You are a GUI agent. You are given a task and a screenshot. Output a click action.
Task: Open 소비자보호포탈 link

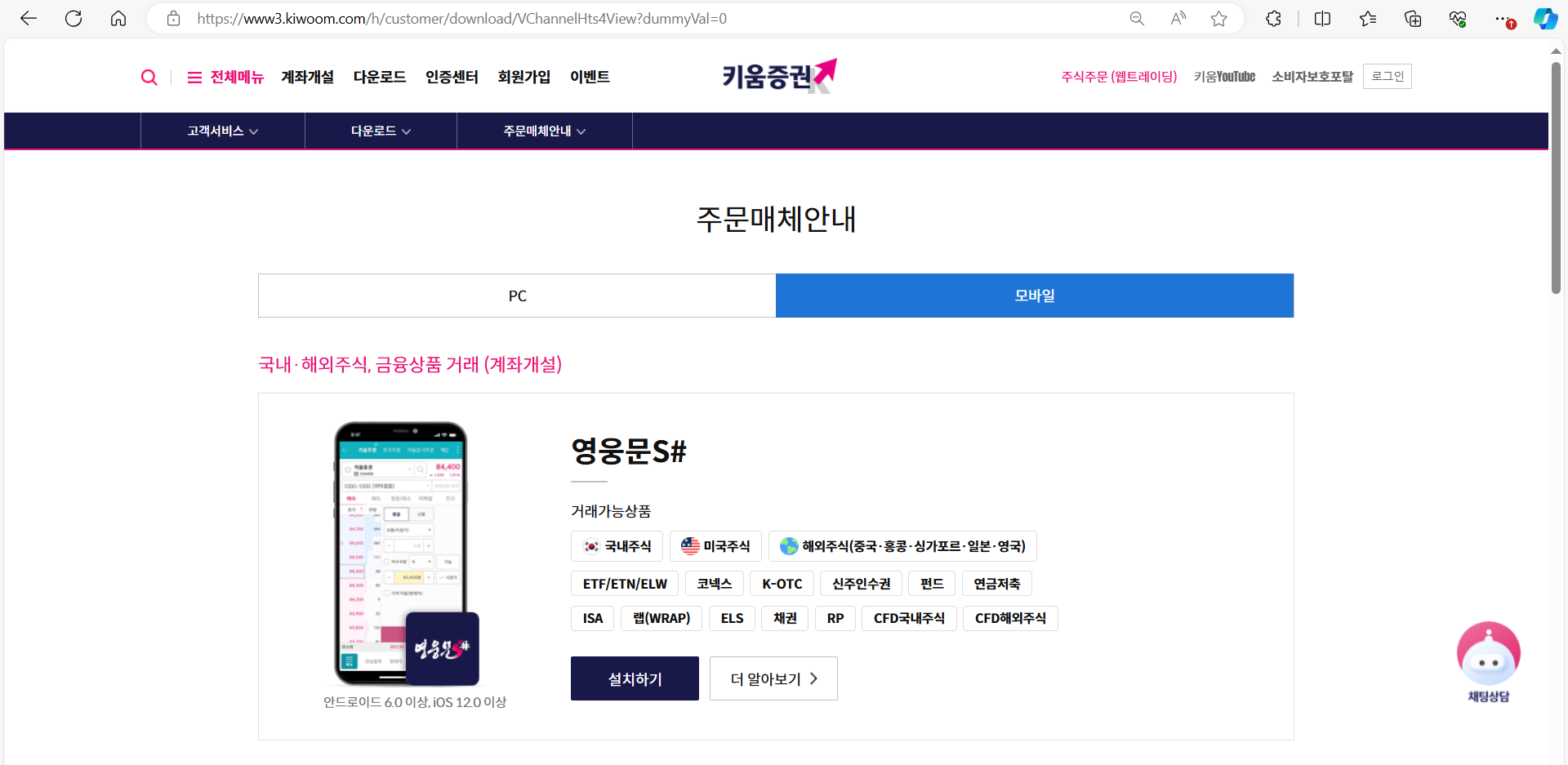click(x=1312, y=77)
